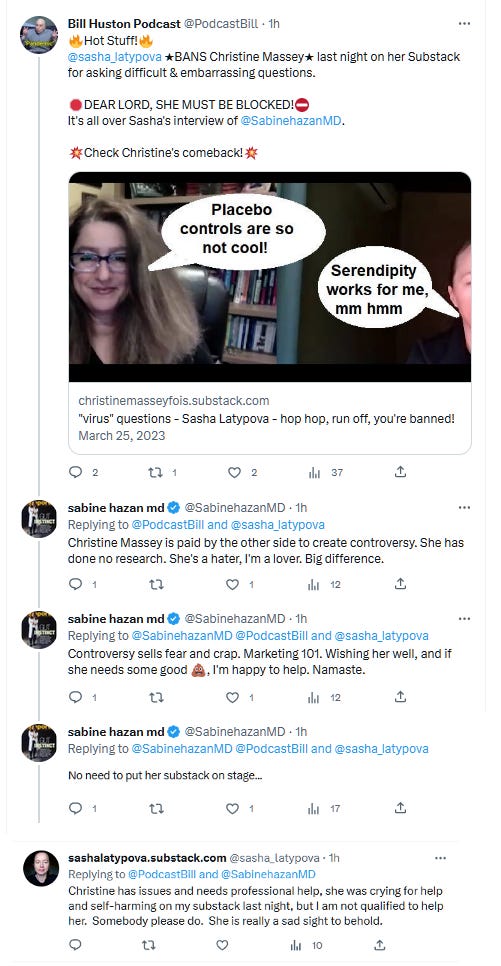
Task: Open more options on first sabine hazan reply
Action: click(x=465, y=508)
